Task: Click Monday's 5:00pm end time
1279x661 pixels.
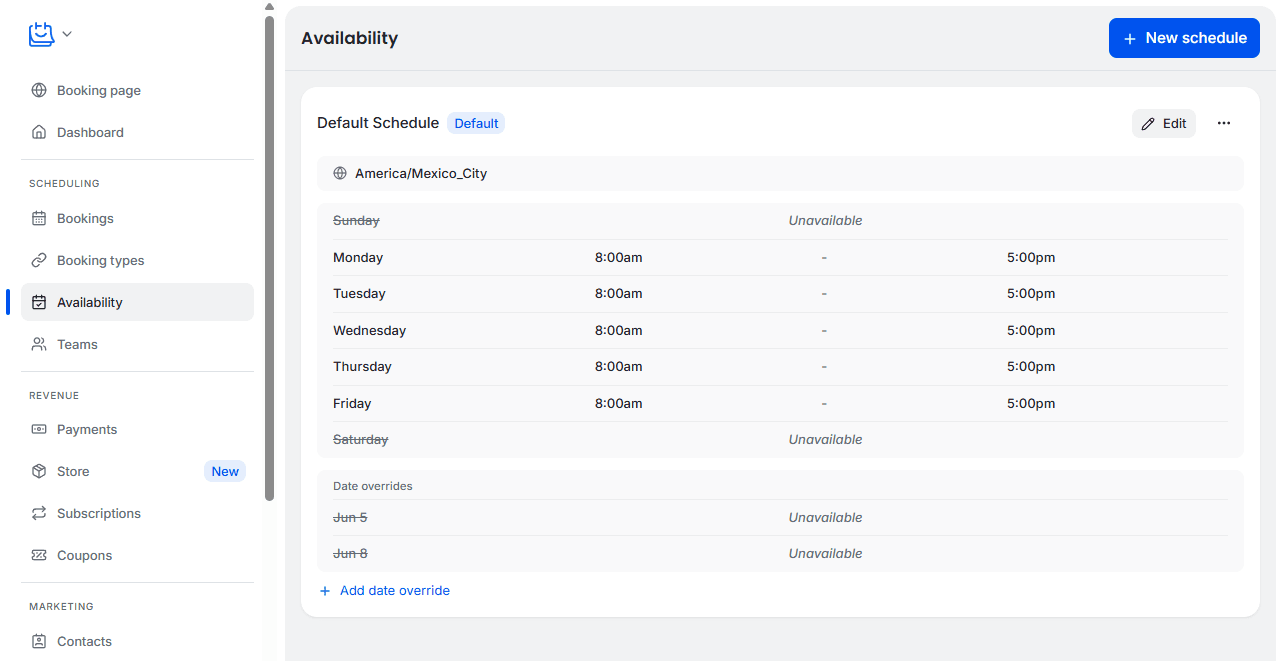Action: 1031,257
